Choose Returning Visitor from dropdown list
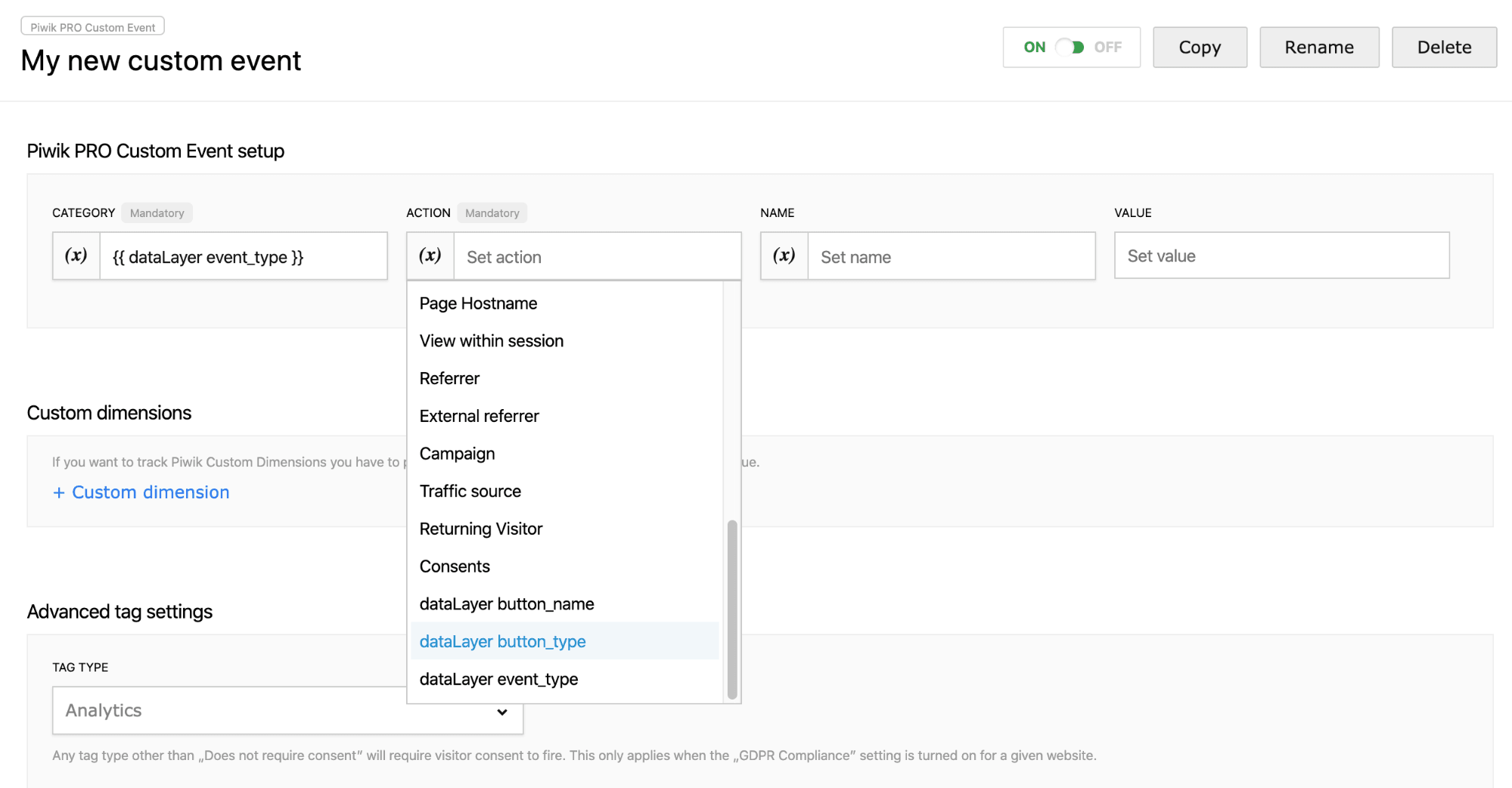Viewport: 1512px width, 788px height. click(x=480, y=529)
